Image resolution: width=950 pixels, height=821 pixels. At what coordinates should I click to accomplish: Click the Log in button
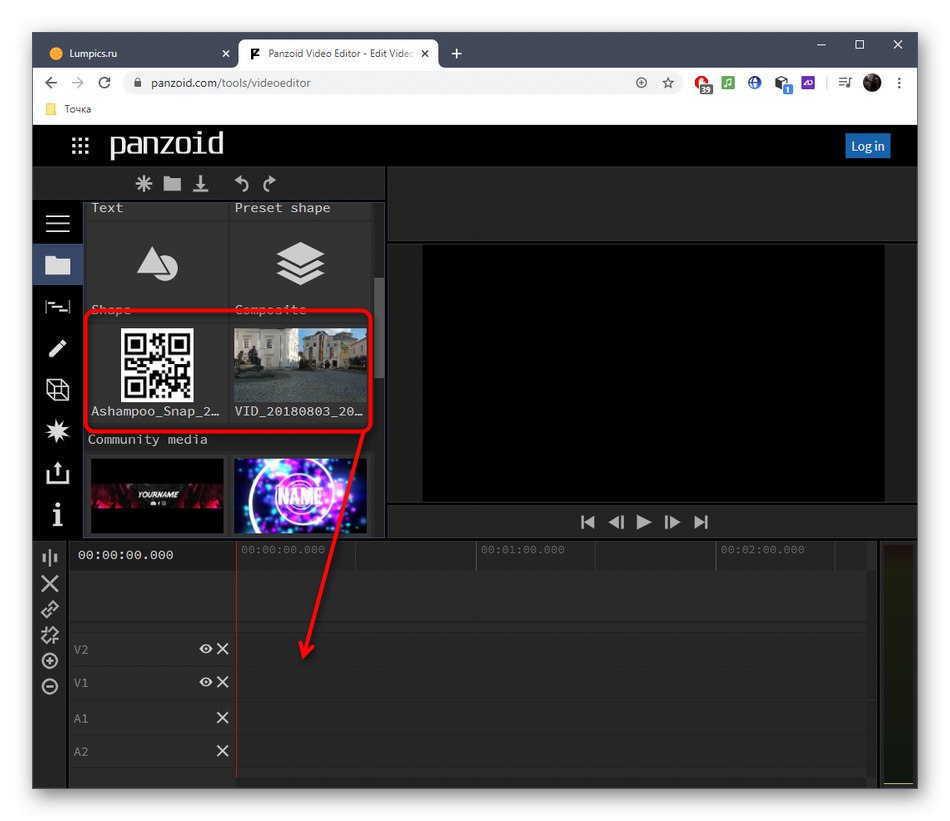coord(868,146)
